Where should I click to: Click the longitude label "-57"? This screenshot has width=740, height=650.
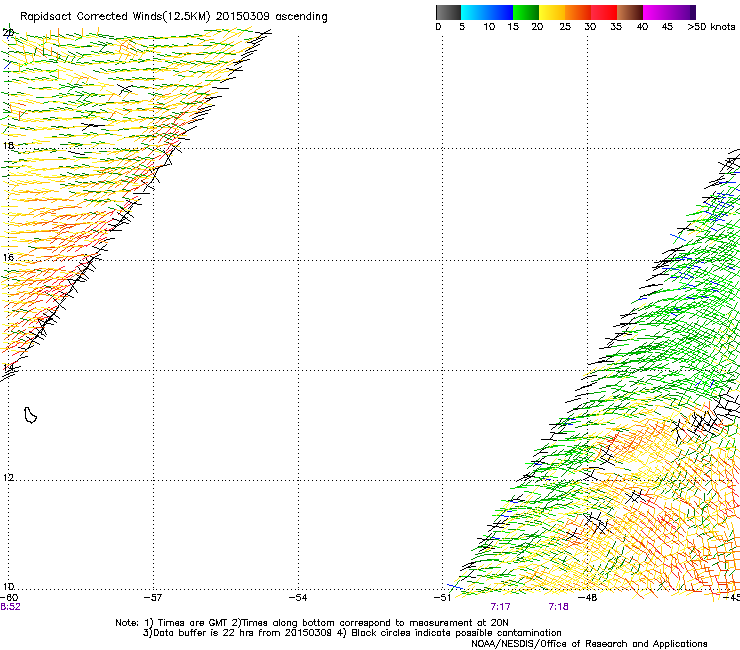[153, 598]
